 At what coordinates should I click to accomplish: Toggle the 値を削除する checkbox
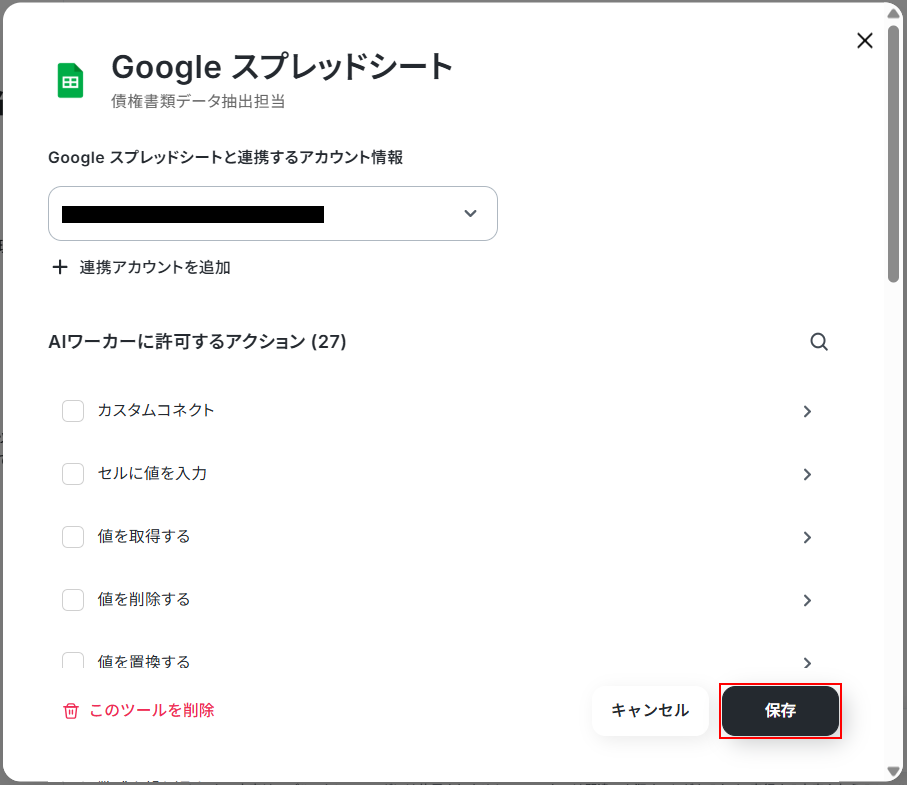73,600
